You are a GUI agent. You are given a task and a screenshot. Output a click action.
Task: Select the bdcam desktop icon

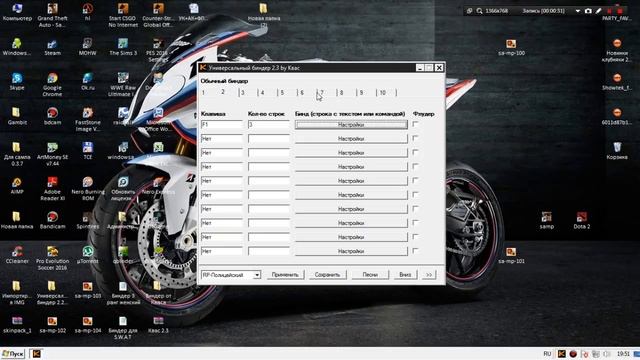(52, 116)
